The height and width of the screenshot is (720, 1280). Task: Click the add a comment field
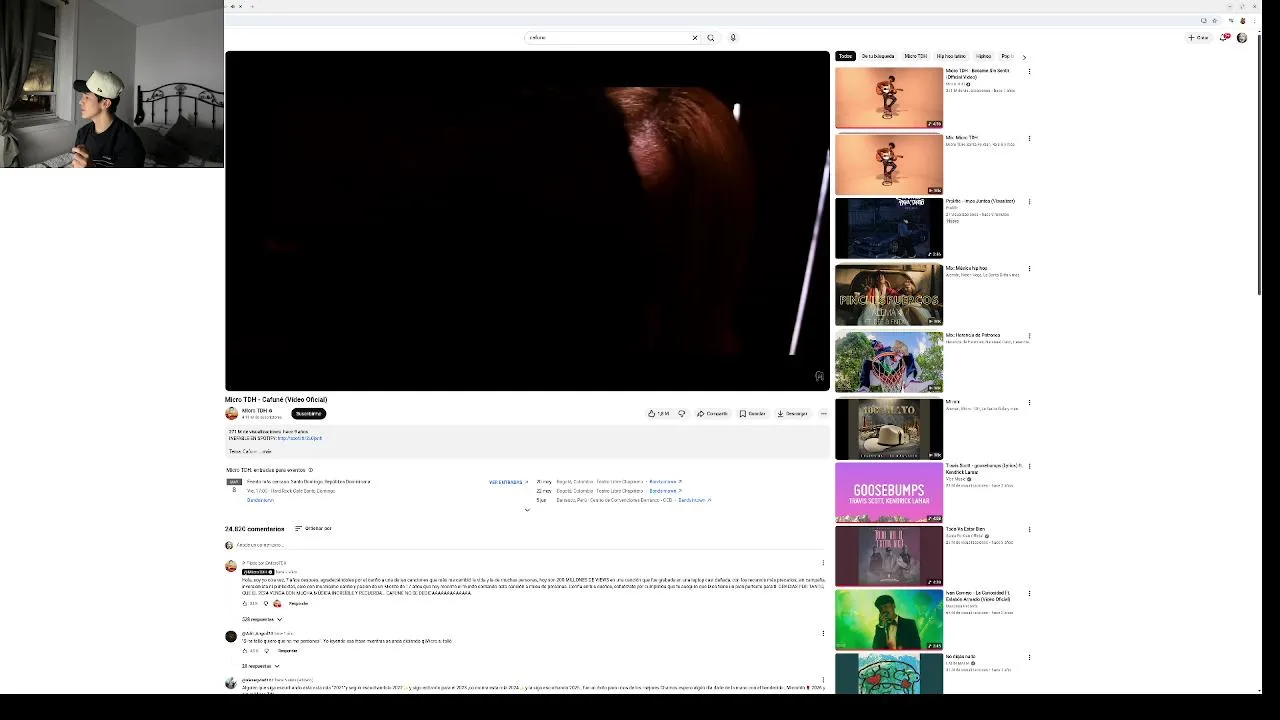coord(530,545)
